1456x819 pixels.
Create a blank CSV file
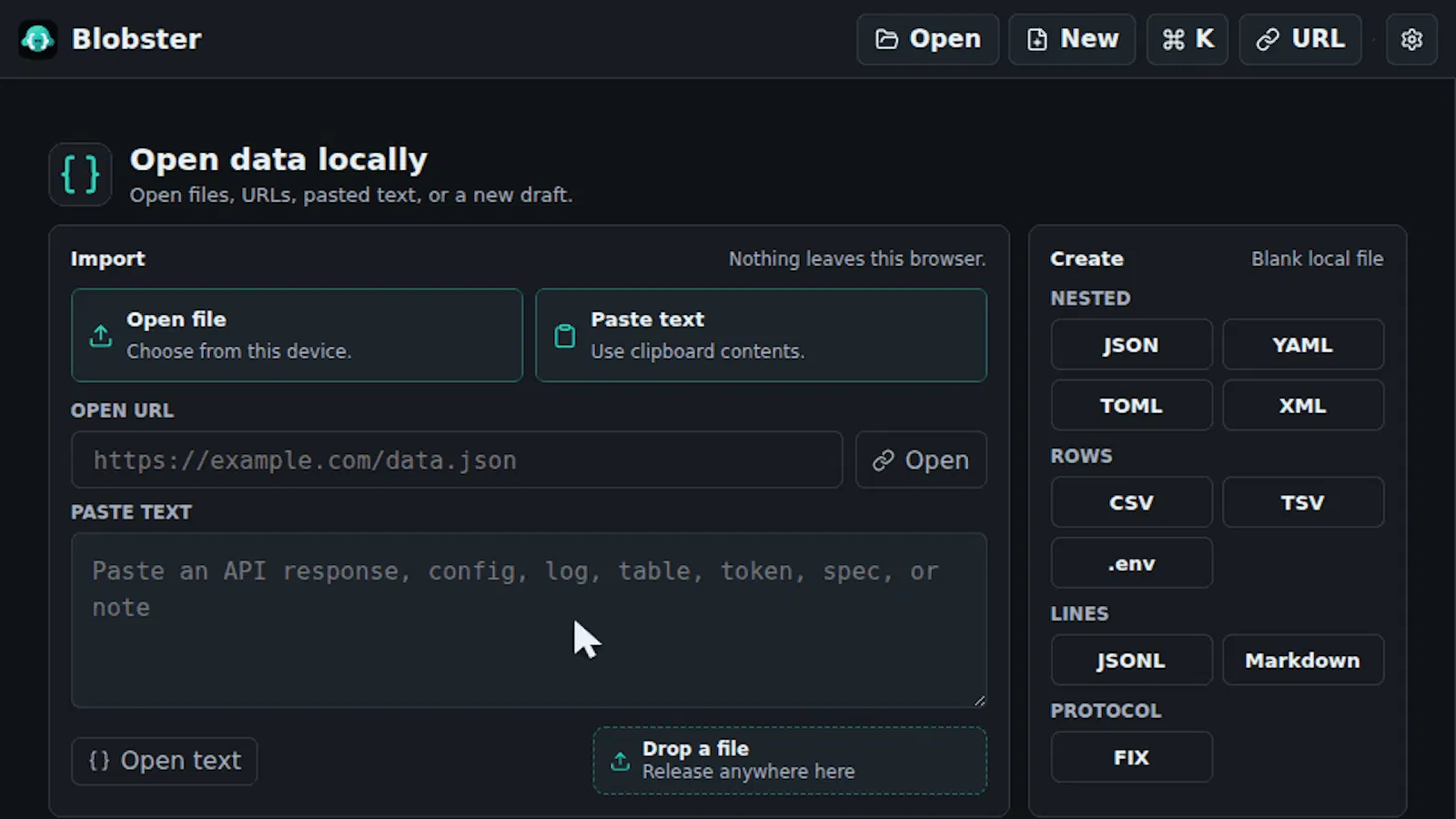[1131, 502]
